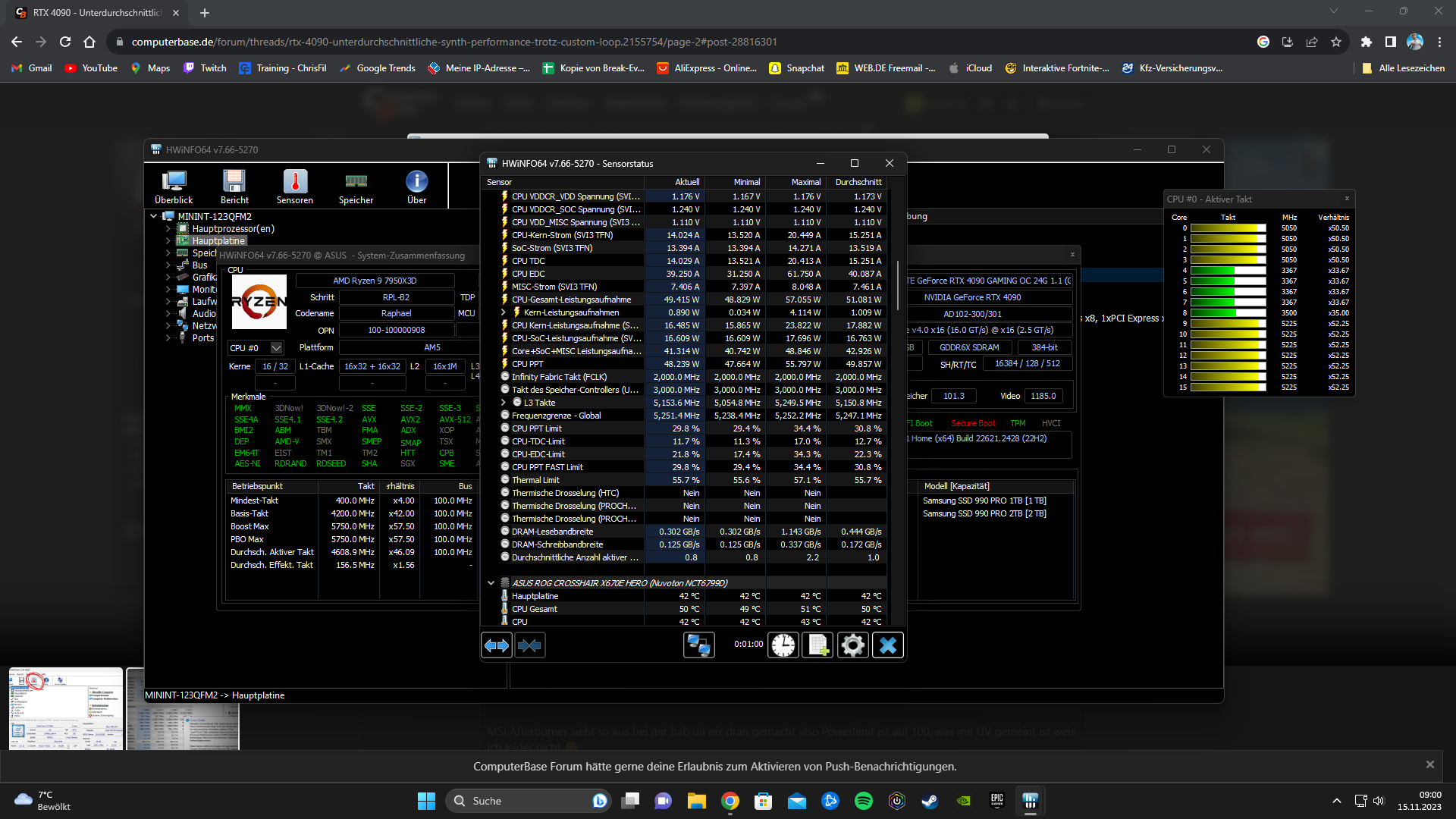Close sensor status with blue X icon
The height and width of the screenshot is (819, 1456).
tap(887, 645)
